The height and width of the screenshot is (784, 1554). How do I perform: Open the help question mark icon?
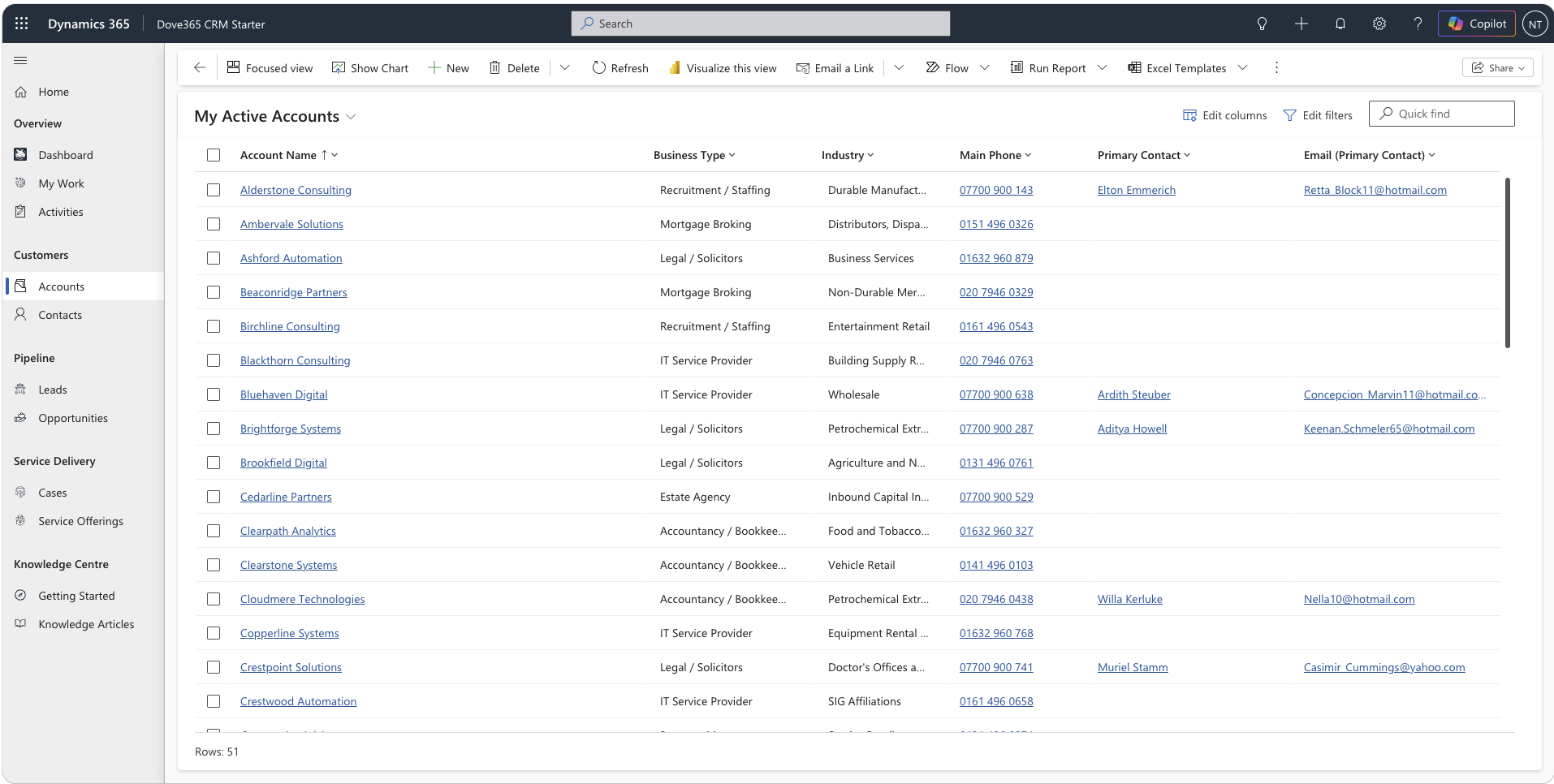1418,24
